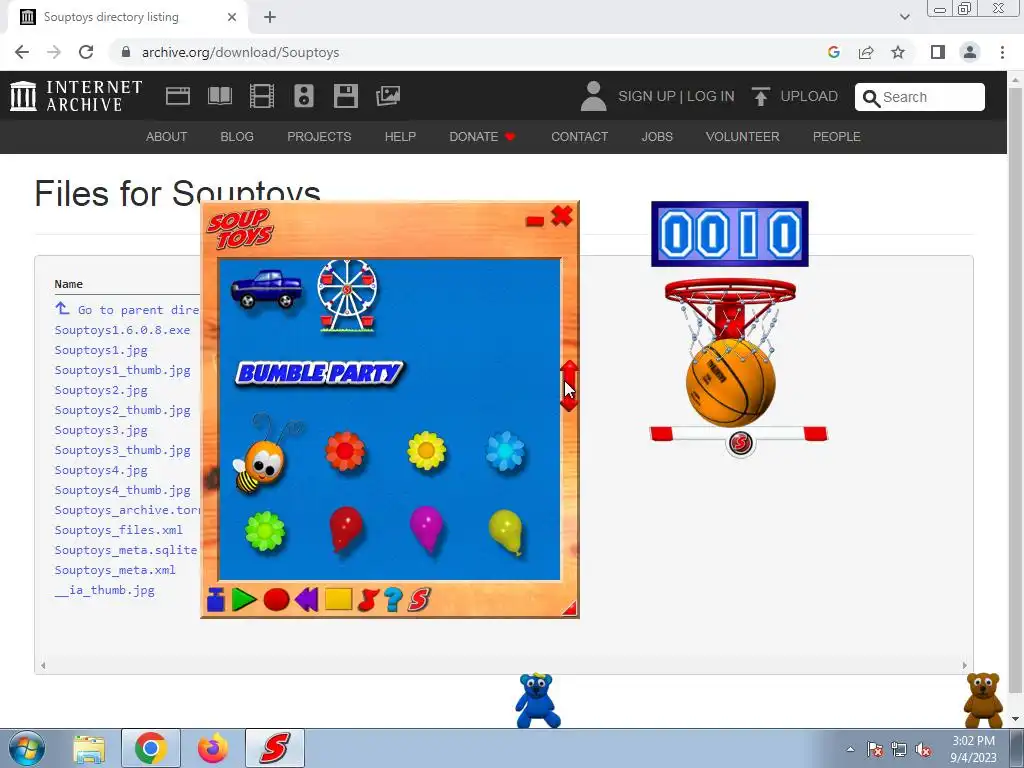
Task: Reload the page in Chrome
Action: 86,52
